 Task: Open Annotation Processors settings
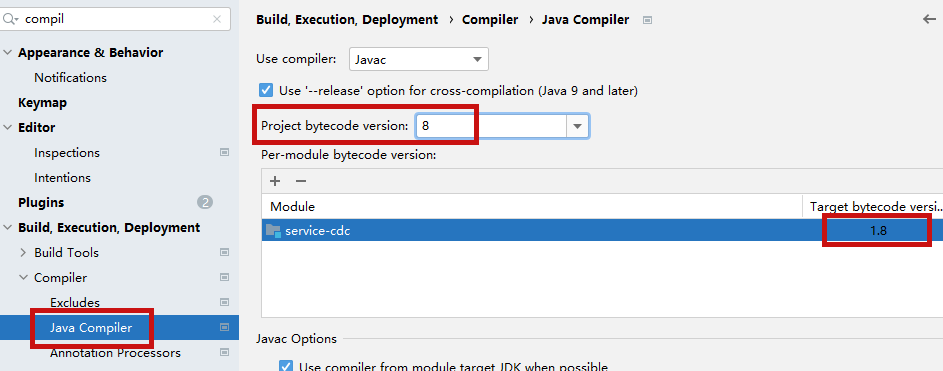115,353
